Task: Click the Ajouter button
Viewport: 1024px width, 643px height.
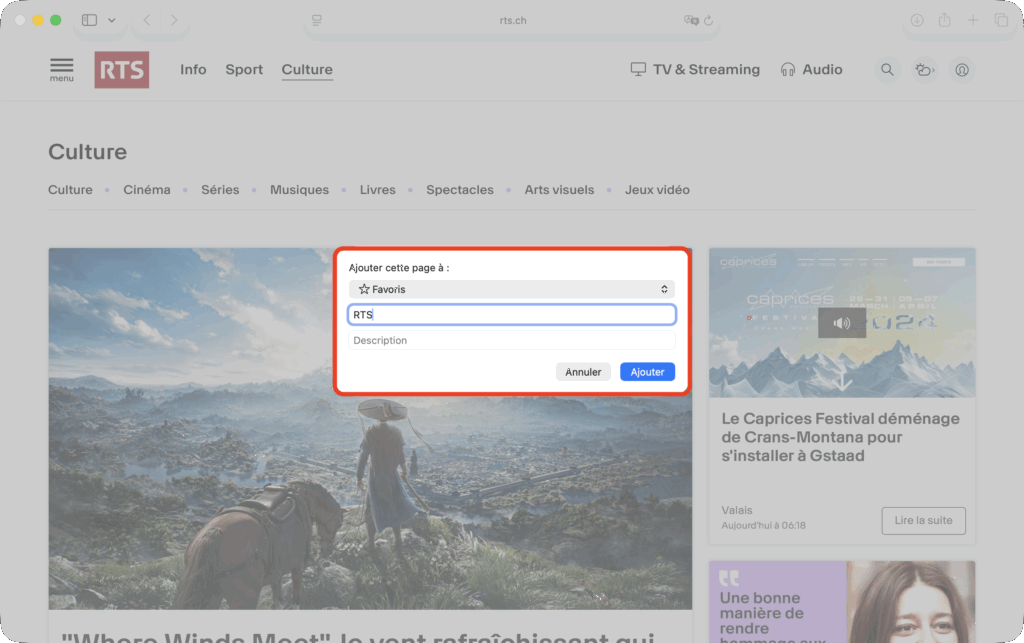Action: (647, 372)
